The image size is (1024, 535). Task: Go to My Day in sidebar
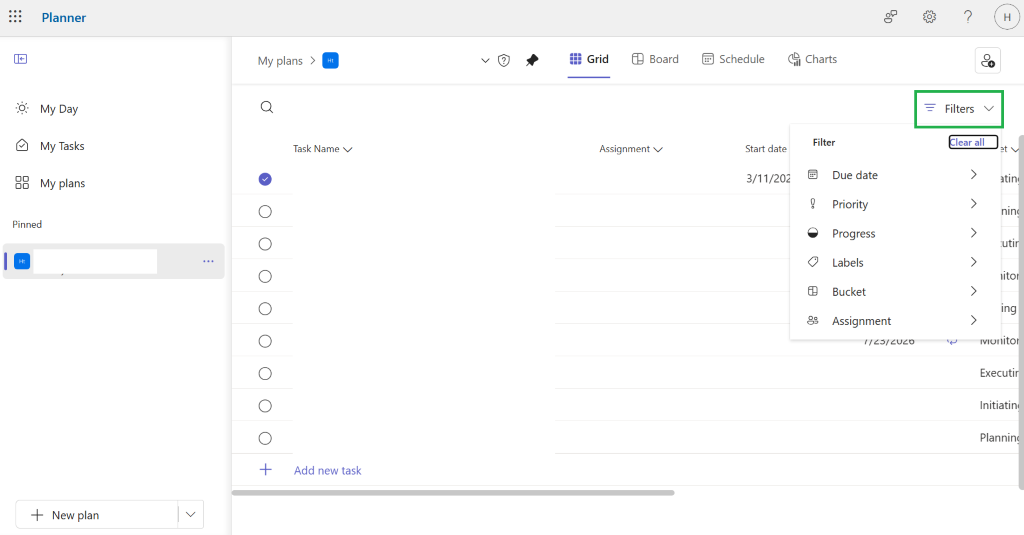coord(59,108)
